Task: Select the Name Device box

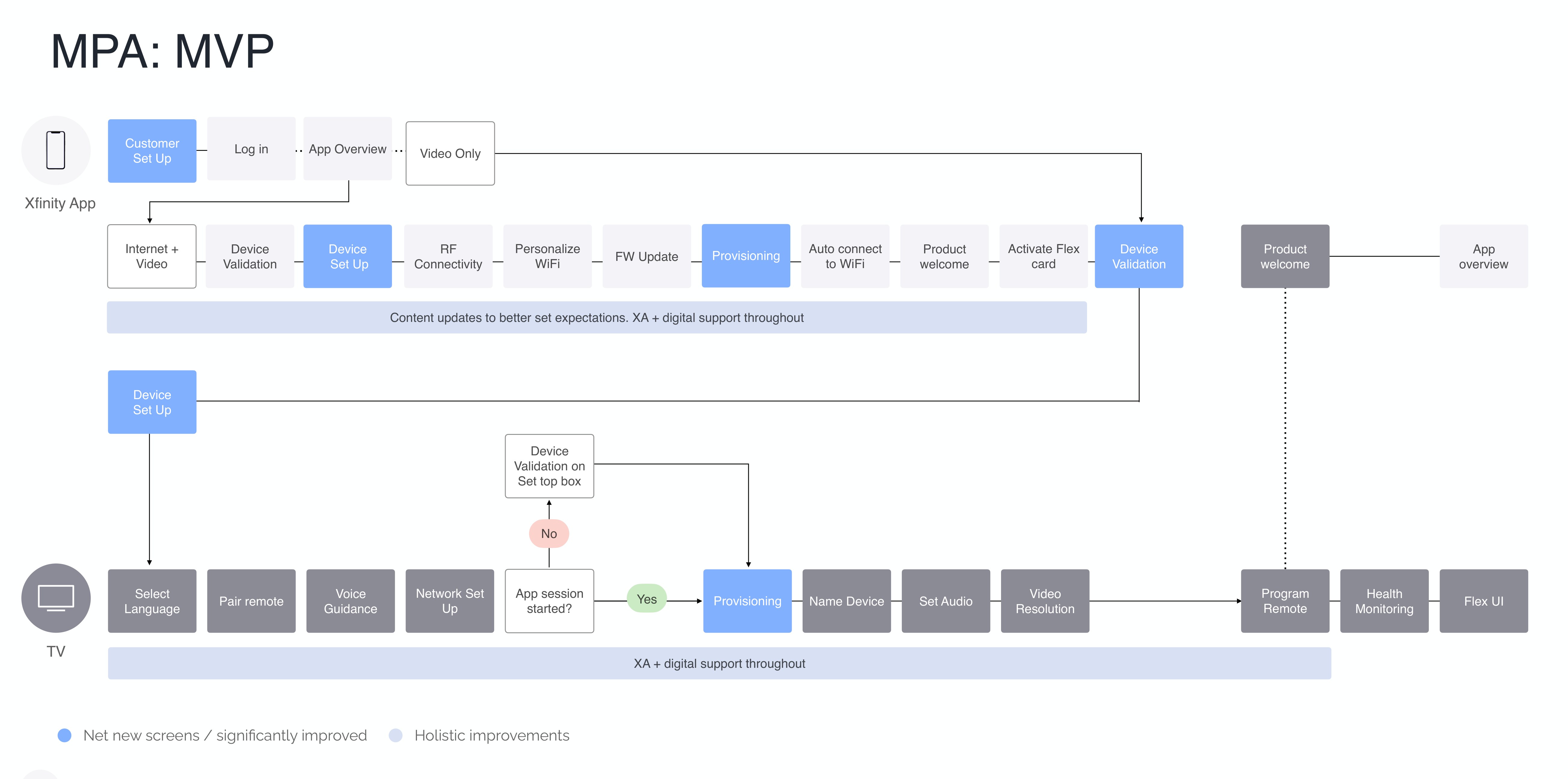Action: pos(847,601)
